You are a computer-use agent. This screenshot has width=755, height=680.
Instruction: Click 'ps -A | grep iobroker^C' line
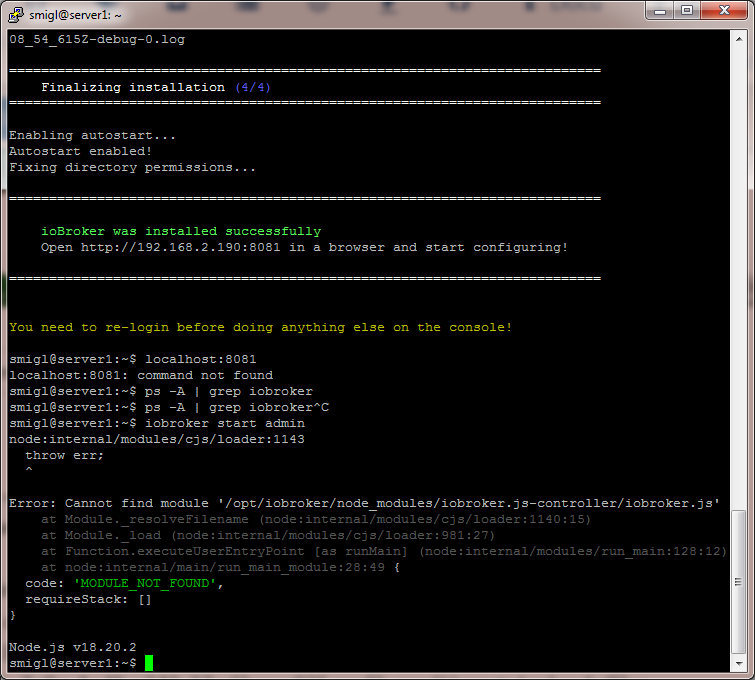click(169, 407)
